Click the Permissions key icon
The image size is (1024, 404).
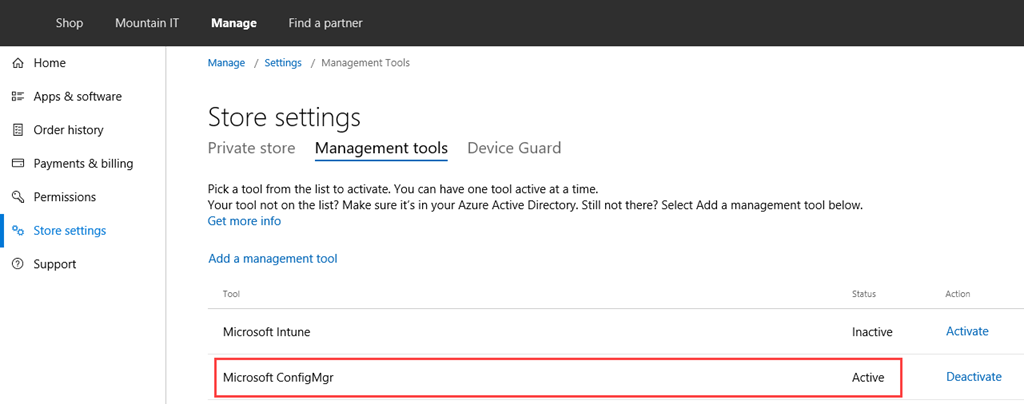tap(17, 197)
